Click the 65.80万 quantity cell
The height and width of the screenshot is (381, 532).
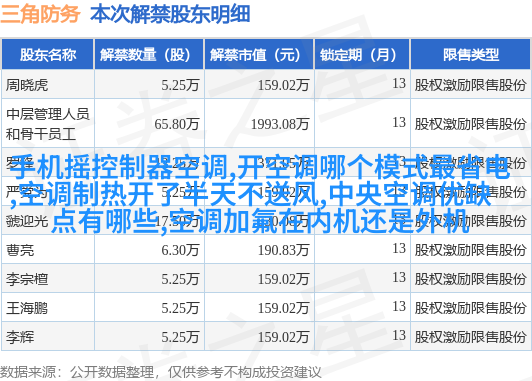[176, 124]
